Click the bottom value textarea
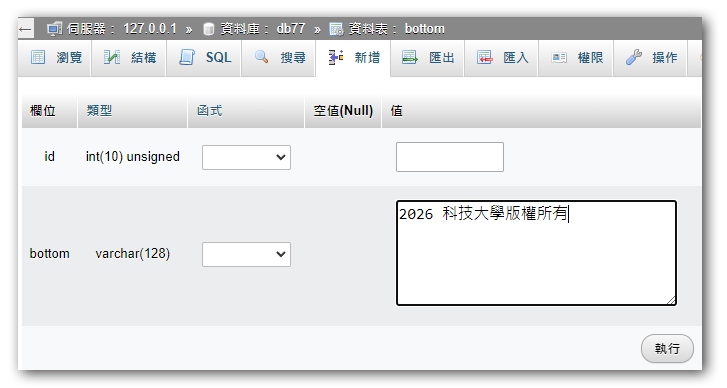727x388 pixels. click(536, 253)
